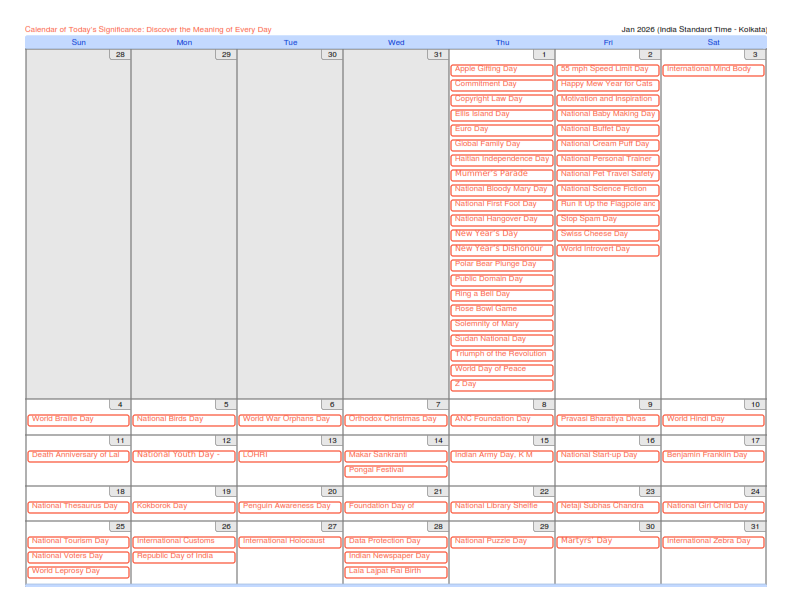This screenshot has width=792, height=612.
Task: Open the National Start-up Day event
Action: (x=608, y=456)
